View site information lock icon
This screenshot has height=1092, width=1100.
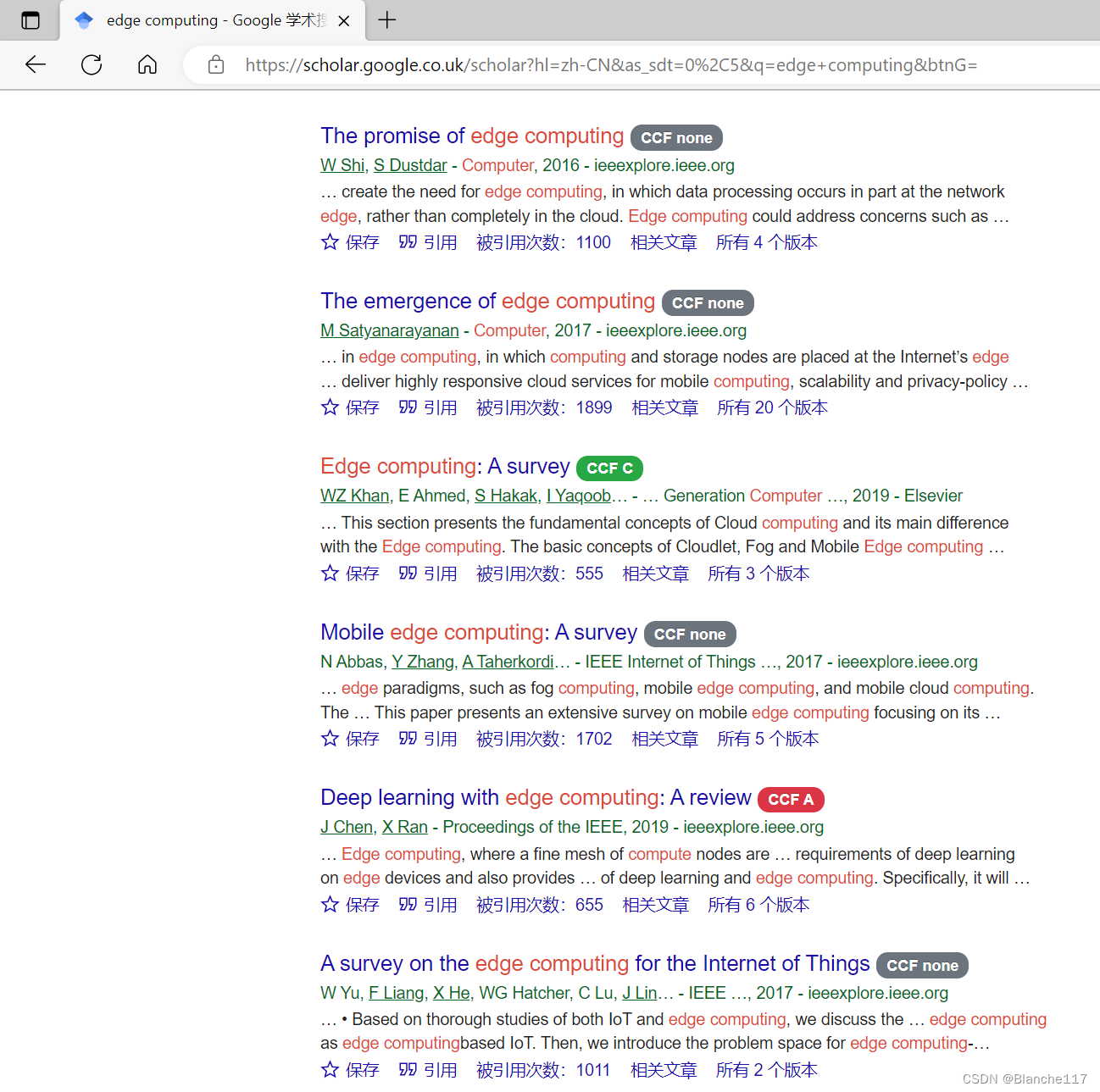click(216, 64)
